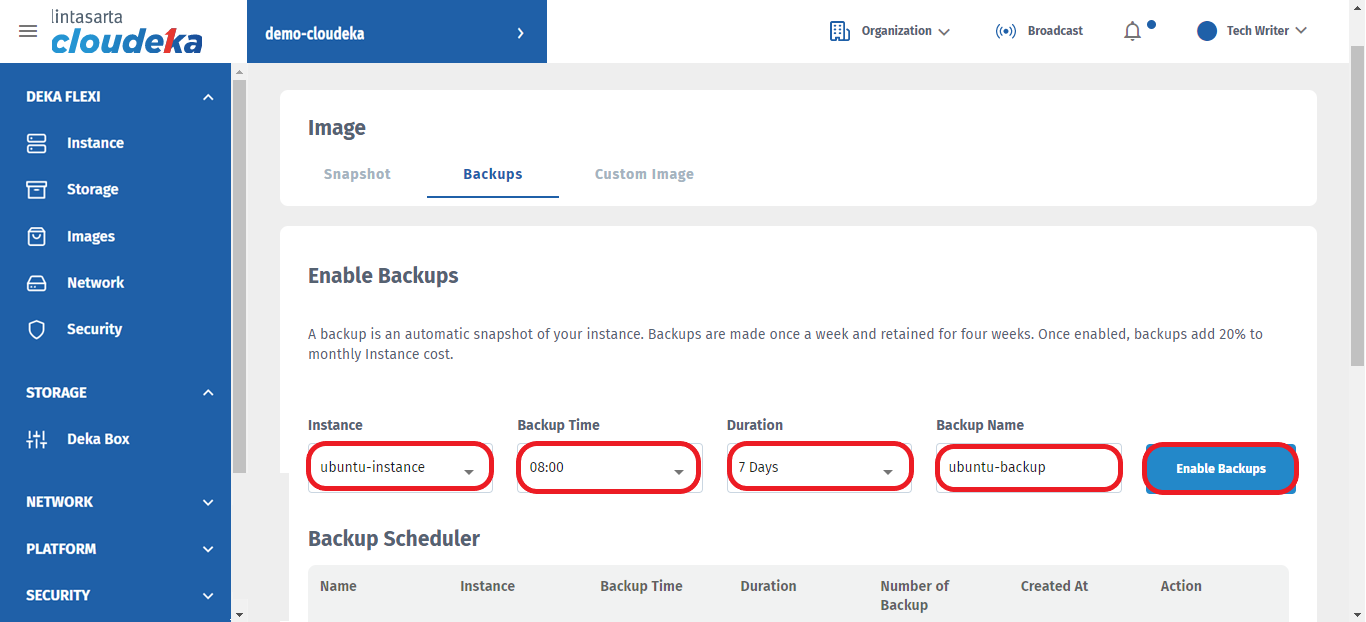Viewport: 1366px width, 622px height.
Task: Click the Broadcast signal icon
Action: (x=1005, y=31)
